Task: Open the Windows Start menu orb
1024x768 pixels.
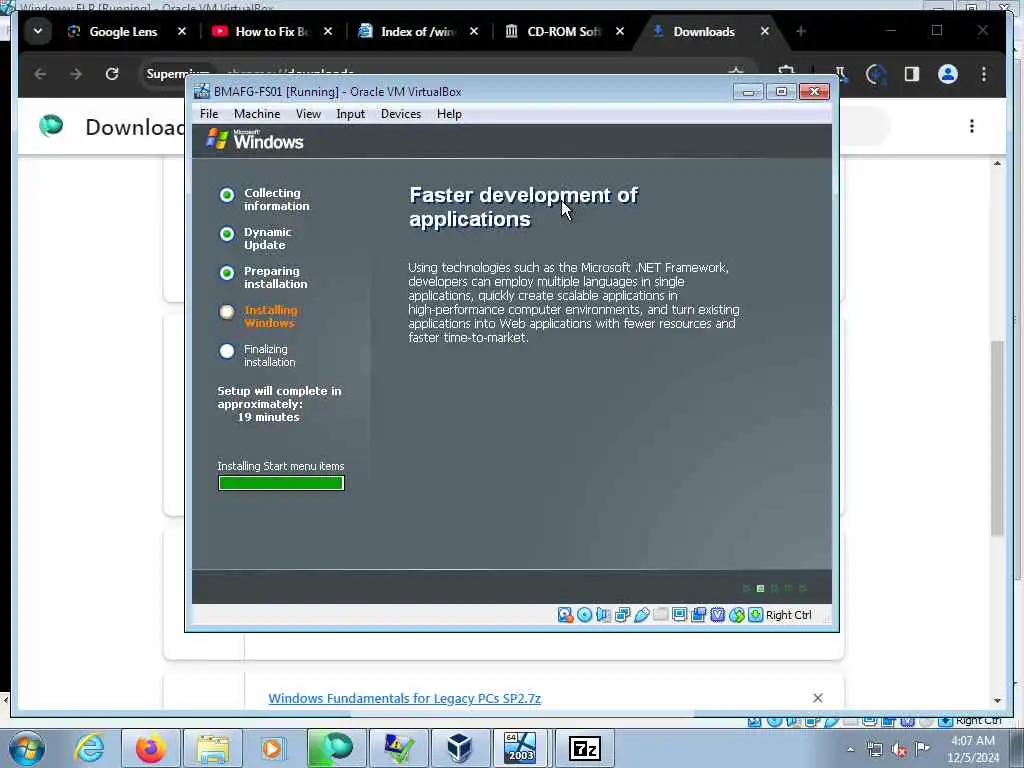Action: pyautogui.click(x=27, y=748)
